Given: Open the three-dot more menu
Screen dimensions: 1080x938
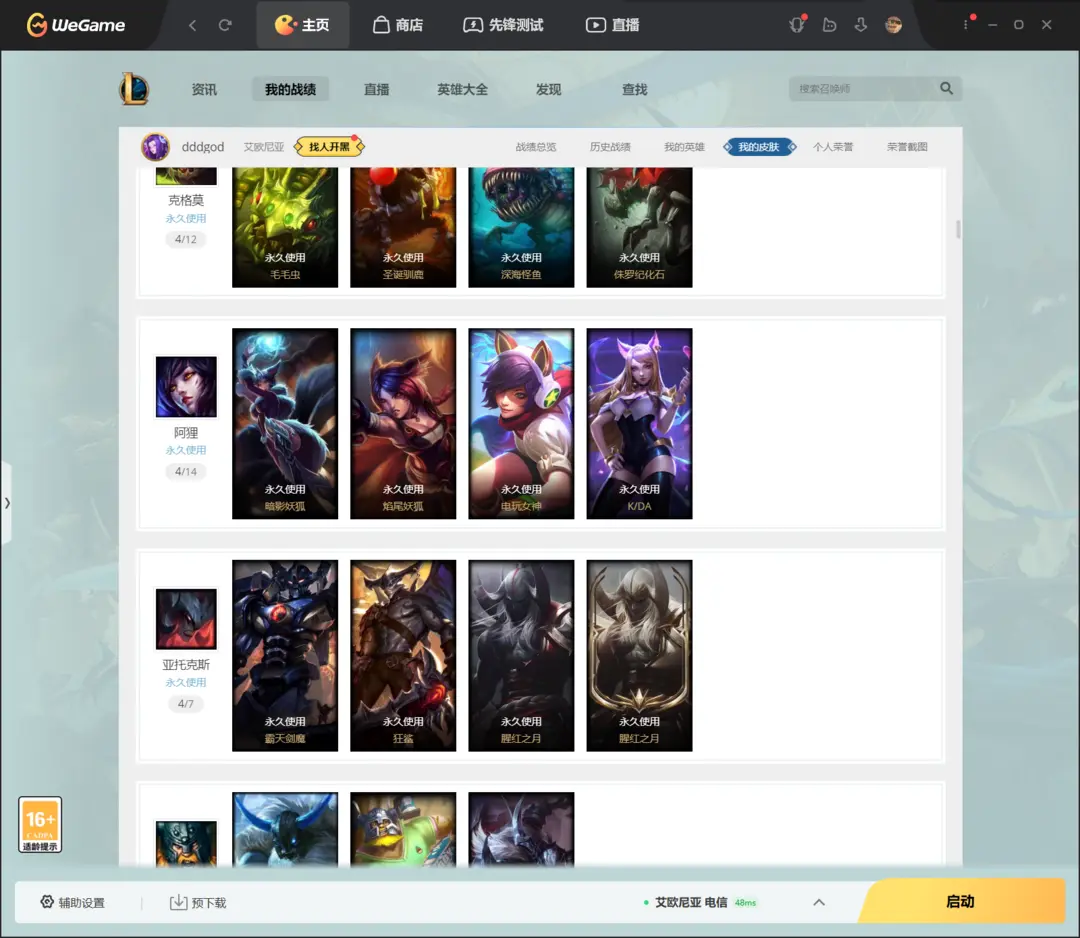Looking at the screenshot, I should point(966,25).
